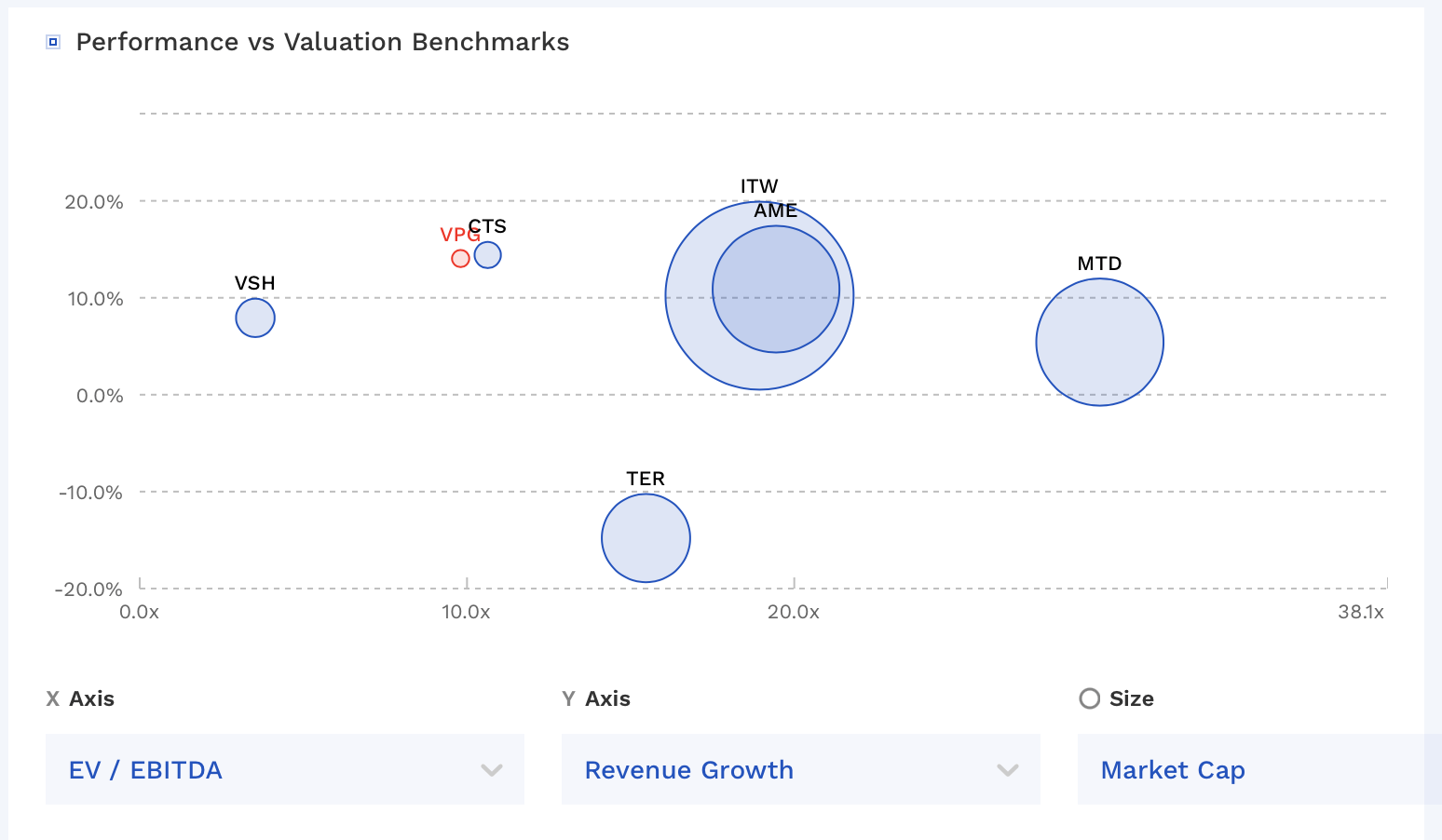Click the chart settings icon beside the title

[x=52, y=41]
